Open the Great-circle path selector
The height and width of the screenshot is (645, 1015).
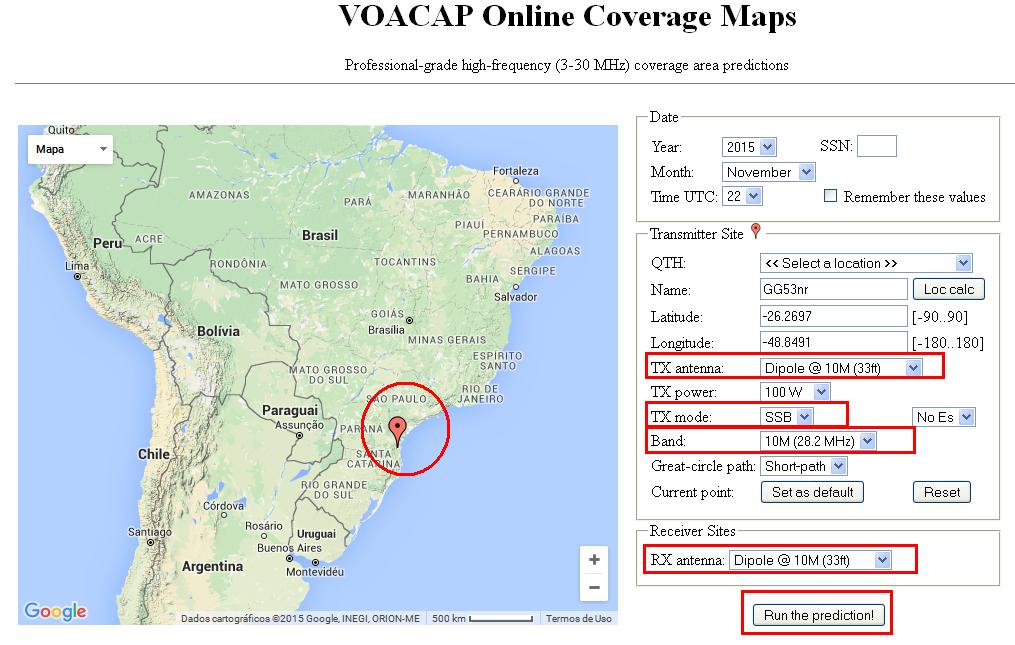click(x=804, y=466)
